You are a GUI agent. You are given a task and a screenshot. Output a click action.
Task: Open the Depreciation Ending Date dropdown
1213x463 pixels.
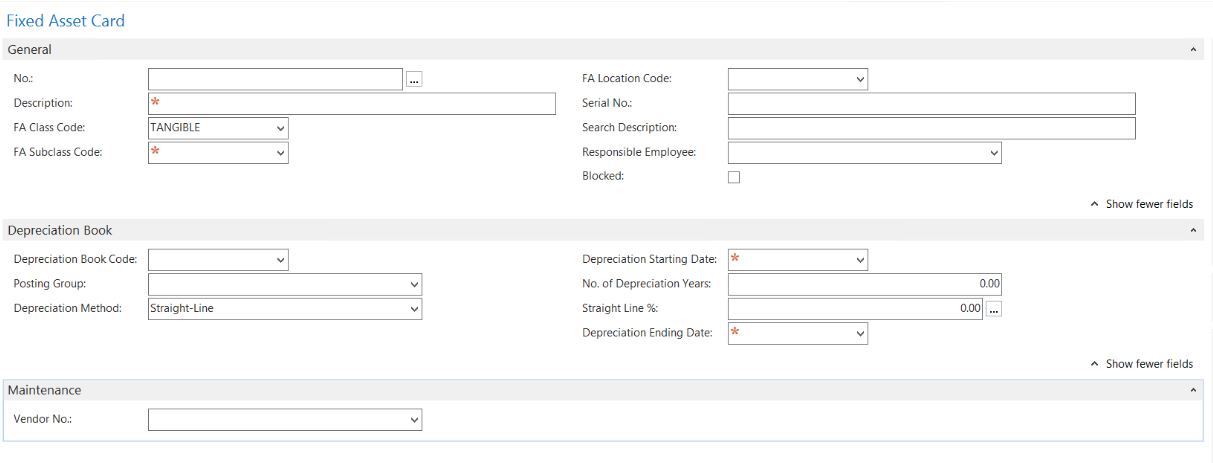click(859, 334)
